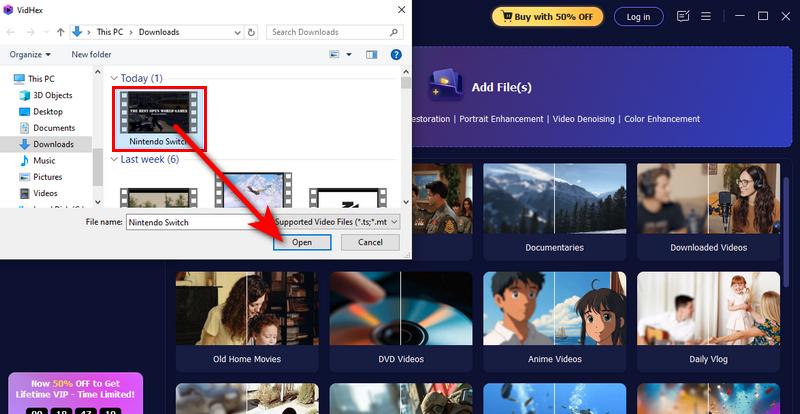800x414 pixels.
Task: Expand the Supported Video Files filter
Action: pyautogui.click(x=337, y=222)
